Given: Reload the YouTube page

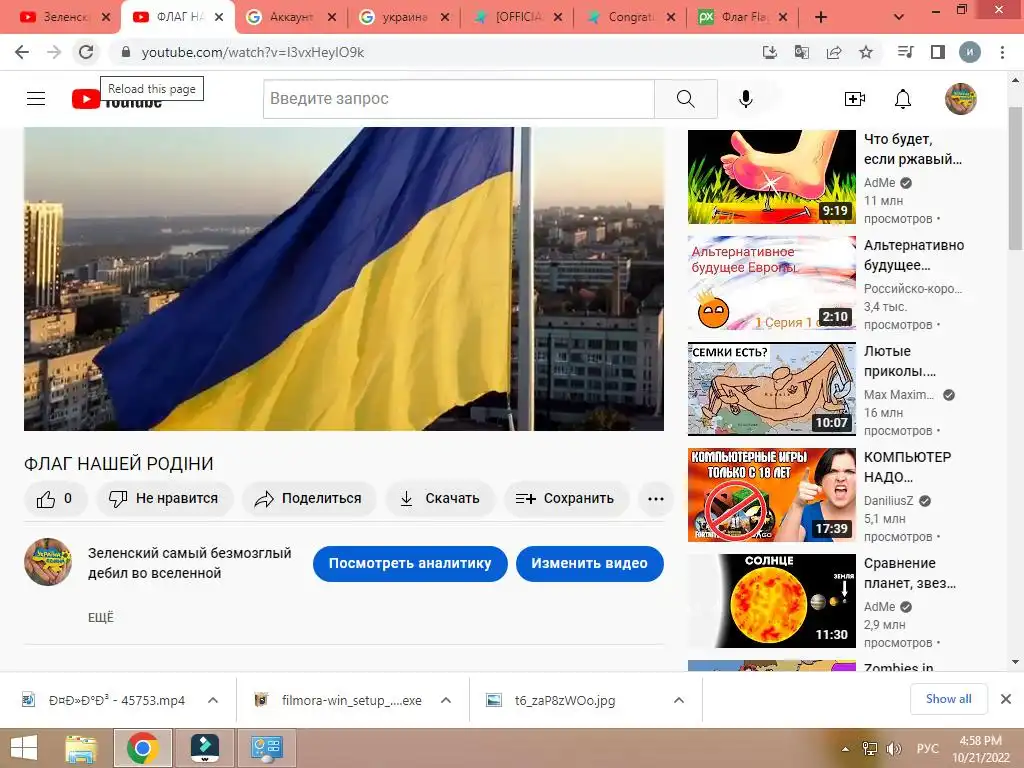Looking at the screenshot, I should coord(86,52).
